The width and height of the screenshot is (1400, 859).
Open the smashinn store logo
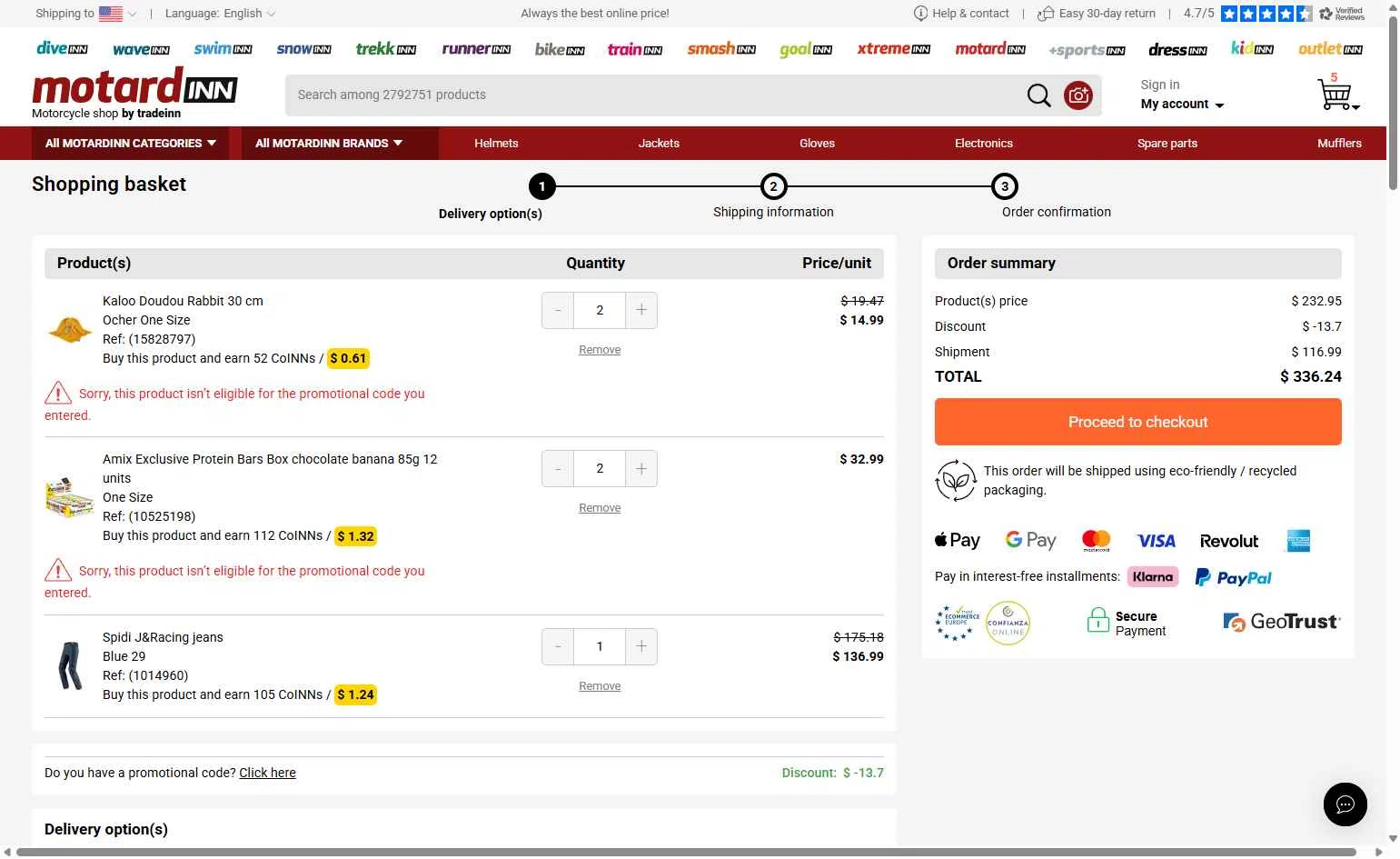[721, 49]
